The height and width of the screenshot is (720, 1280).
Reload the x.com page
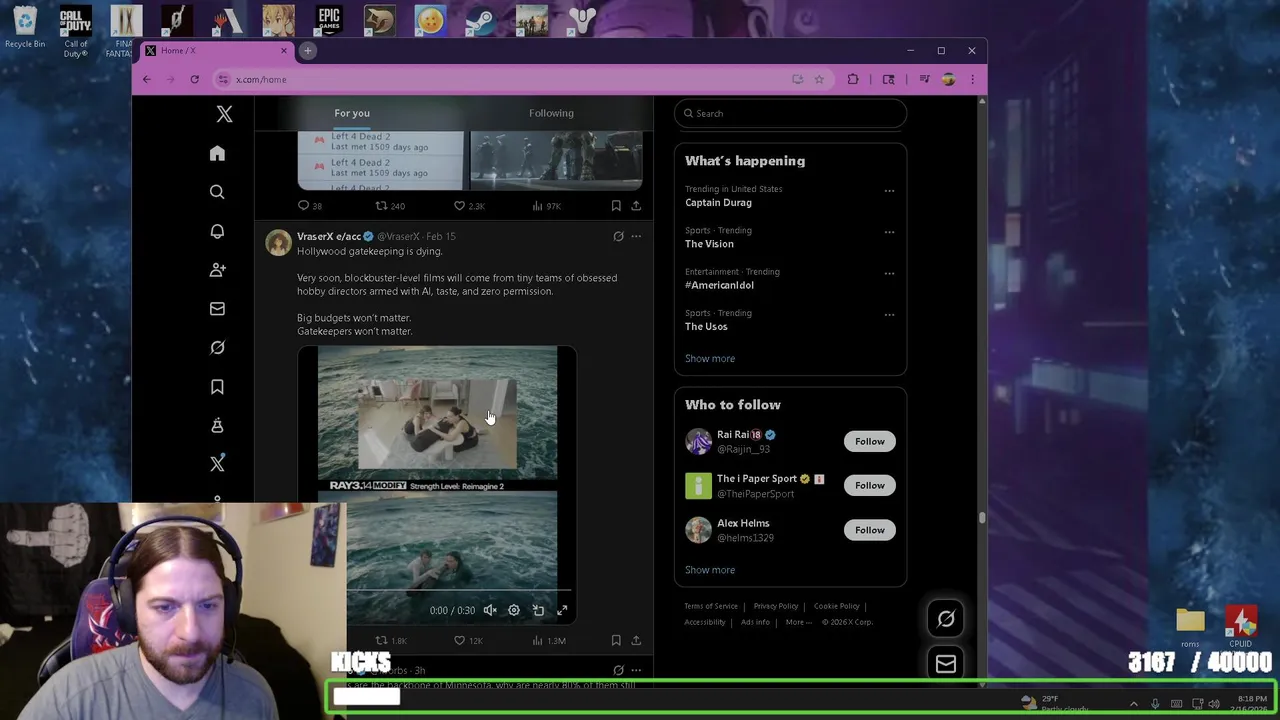click(194, 79)
